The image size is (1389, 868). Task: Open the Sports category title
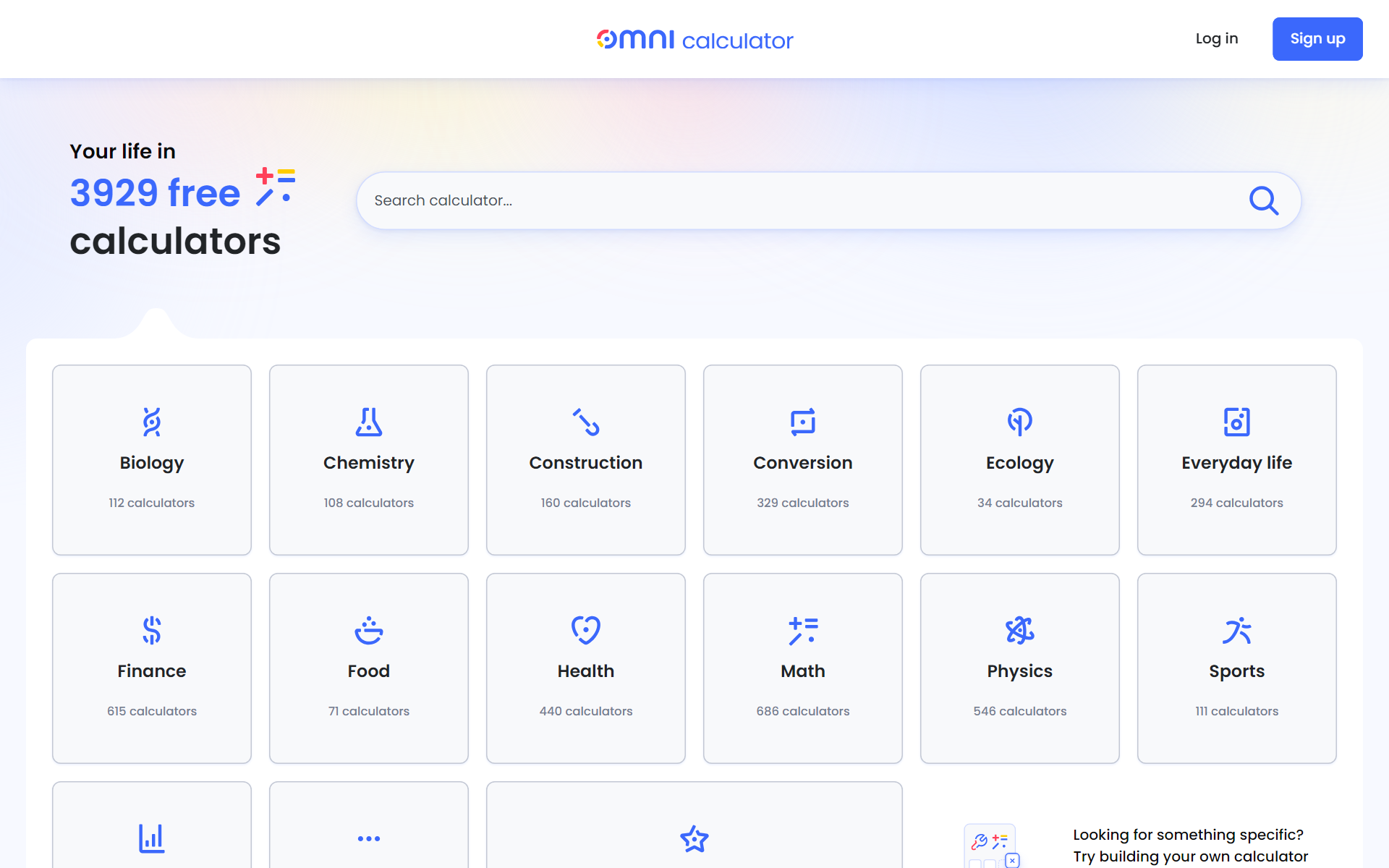click(x=1237, y=671)
